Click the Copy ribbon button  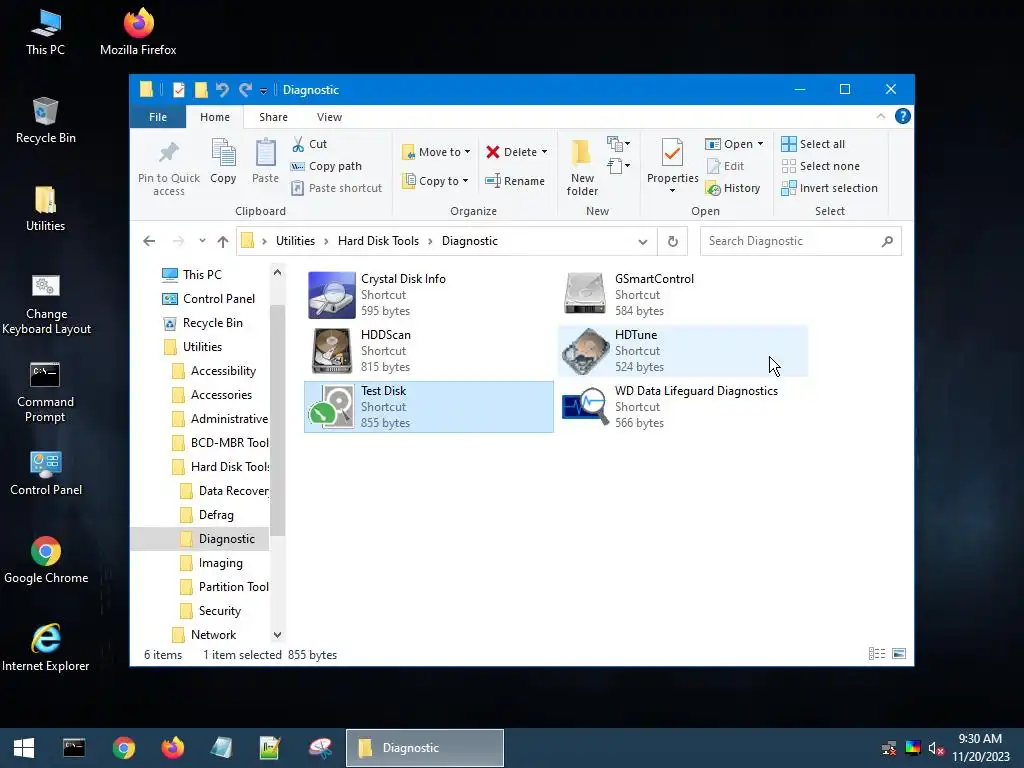223,161
